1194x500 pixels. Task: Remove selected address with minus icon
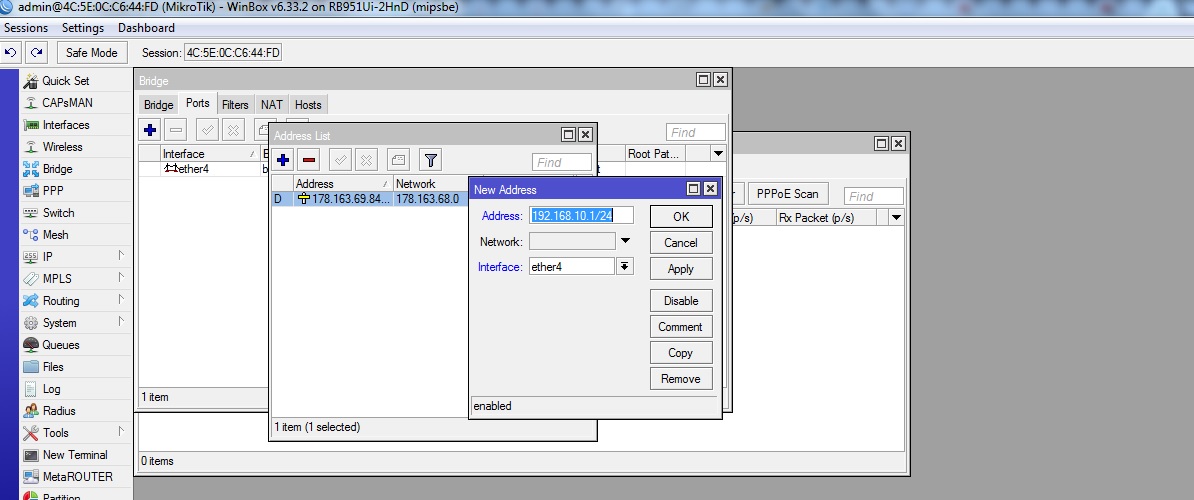tap(309, 160)
